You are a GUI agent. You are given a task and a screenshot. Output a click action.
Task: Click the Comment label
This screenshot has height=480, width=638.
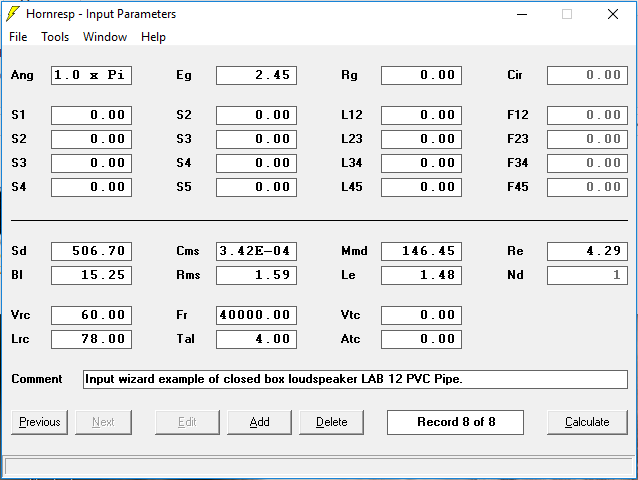tap(37, 379)
